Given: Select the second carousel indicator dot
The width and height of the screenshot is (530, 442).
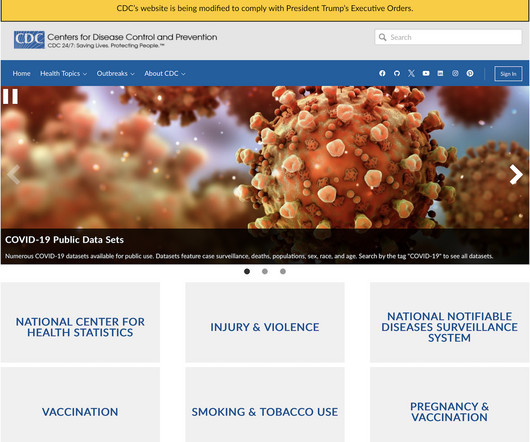Looking at the screenshot, I should [265, 271].
